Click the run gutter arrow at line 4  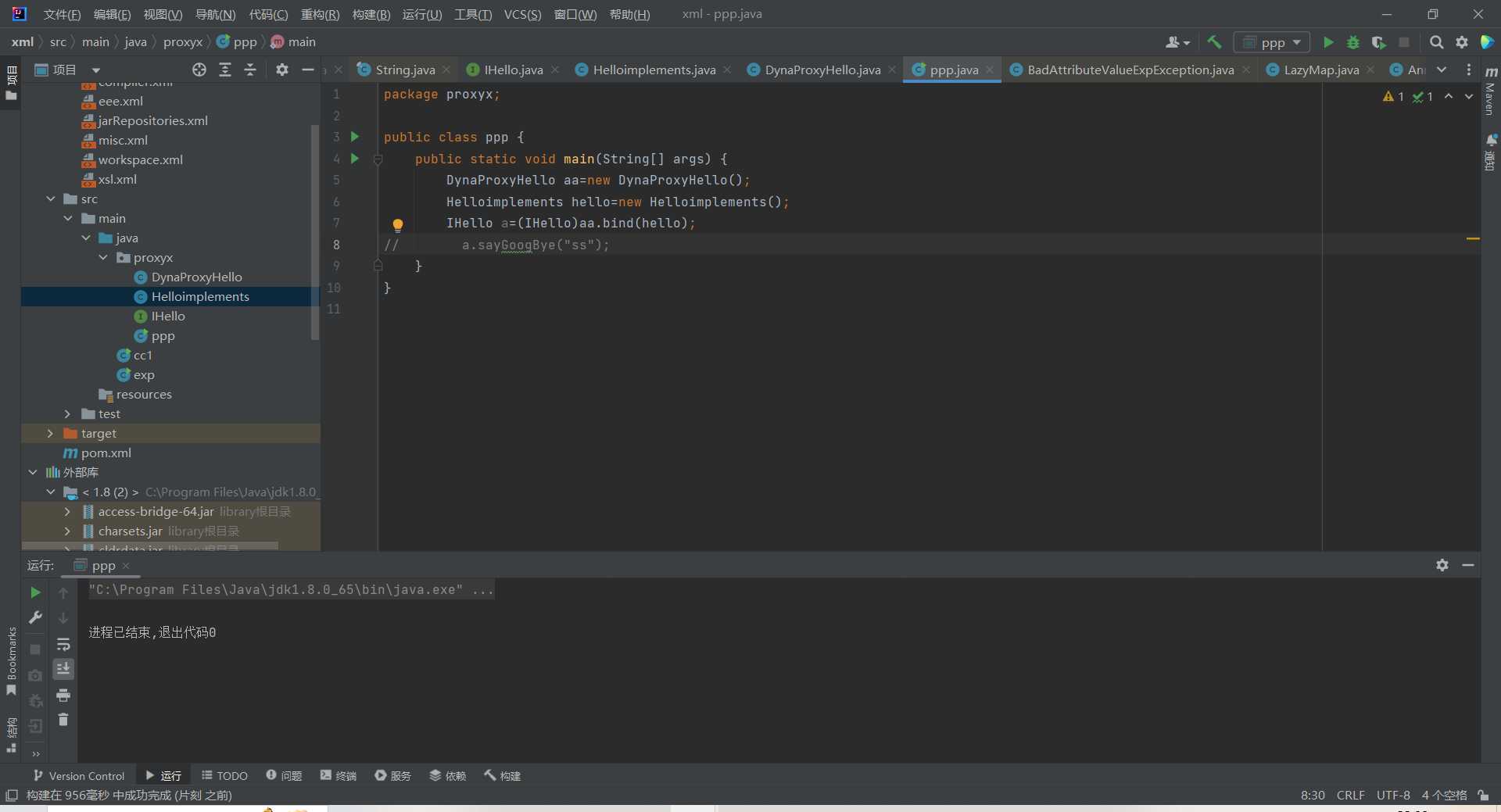355,159
